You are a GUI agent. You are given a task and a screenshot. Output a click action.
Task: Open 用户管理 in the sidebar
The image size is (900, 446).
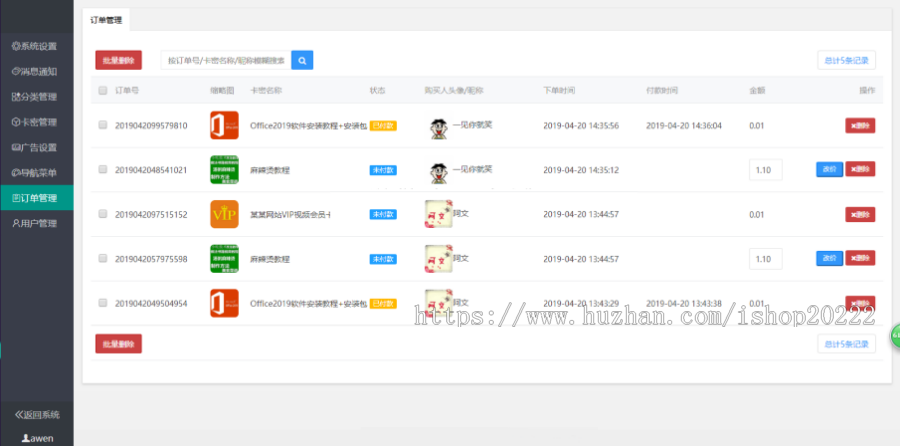tap(37, 223)
